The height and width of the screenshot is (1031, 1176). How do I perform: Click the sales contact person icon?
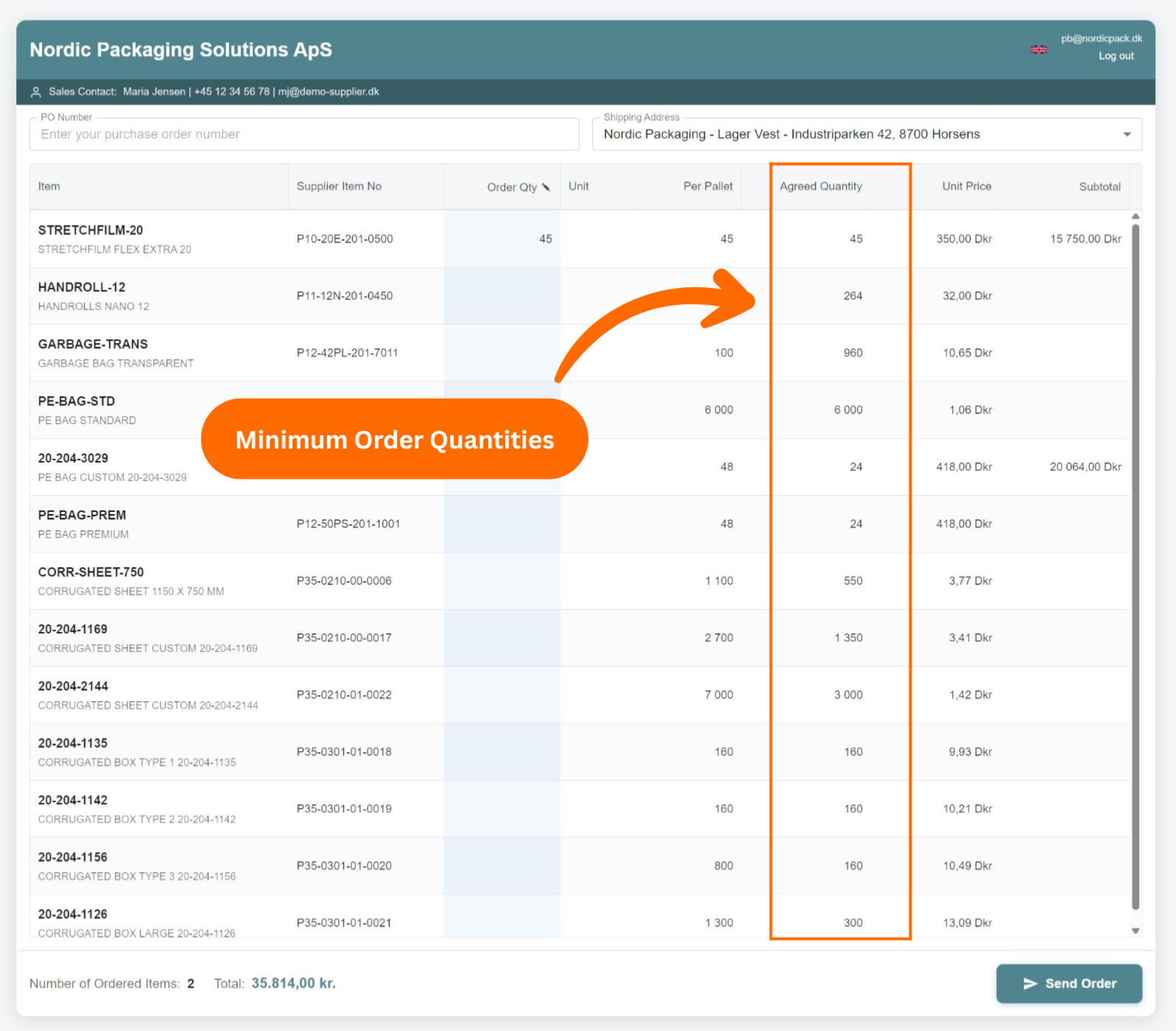pos(35,92)
